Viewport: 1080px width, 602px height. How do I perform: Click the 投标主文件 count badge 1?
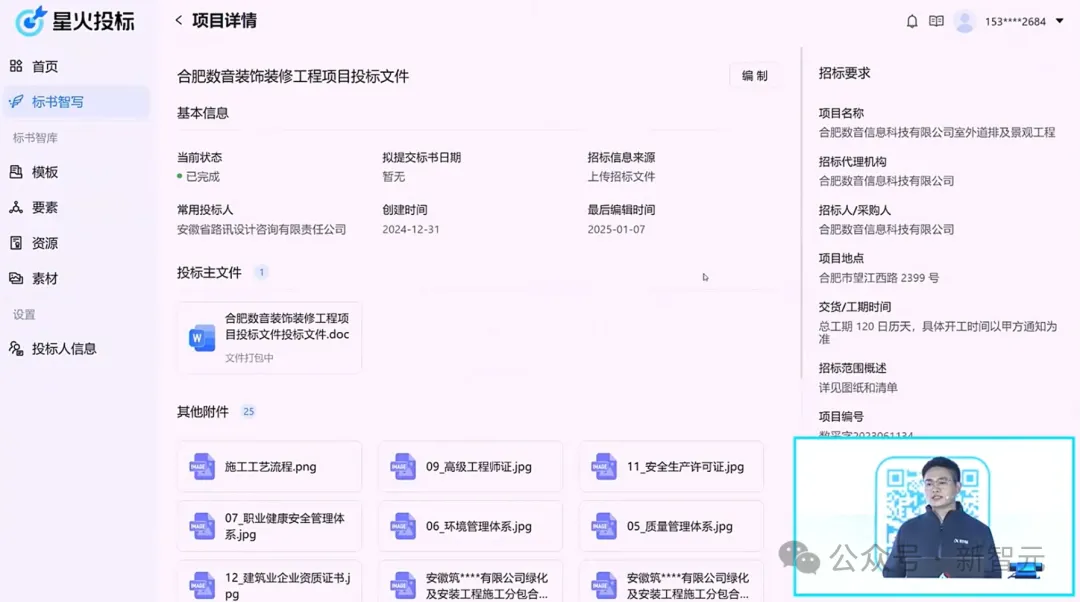pos(261,272)
